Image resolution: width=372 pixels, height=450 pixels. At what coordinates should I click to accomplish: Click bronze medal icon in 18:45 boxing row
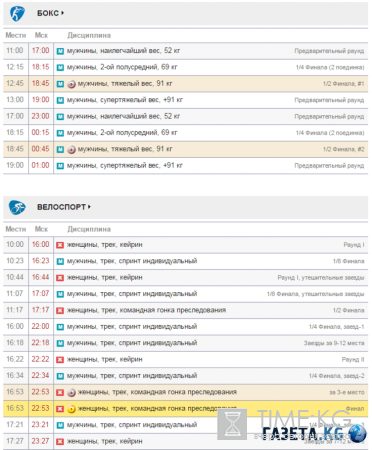tap(71, 84)
